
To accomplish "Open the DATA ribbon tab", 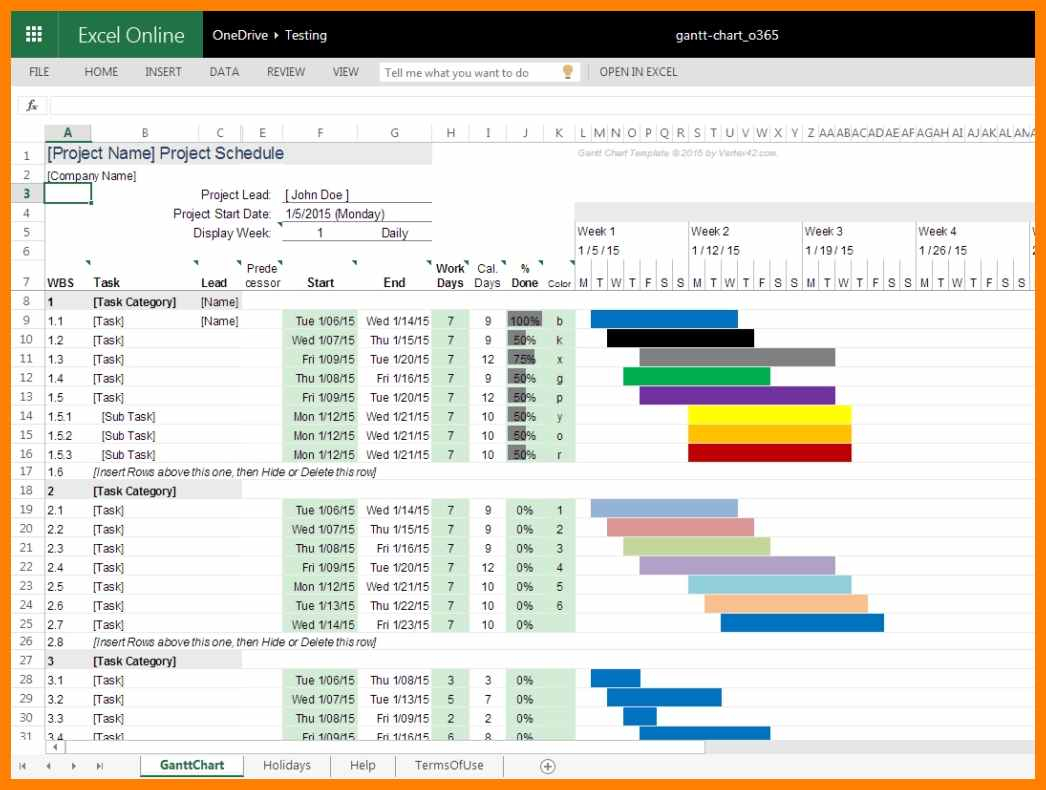I will [x=224, y=71].
